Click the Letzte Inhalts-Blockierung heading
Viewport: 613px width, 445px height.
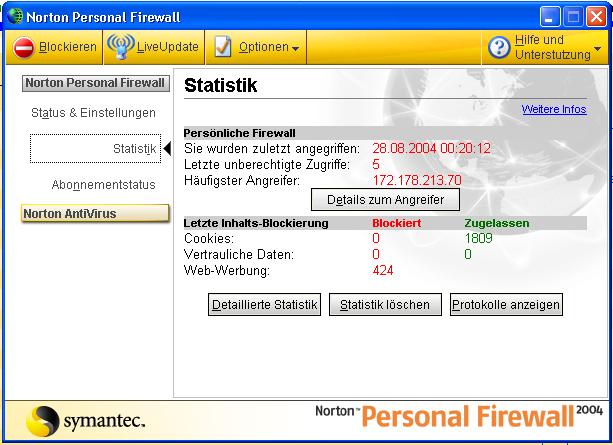(x=256, y=223)
